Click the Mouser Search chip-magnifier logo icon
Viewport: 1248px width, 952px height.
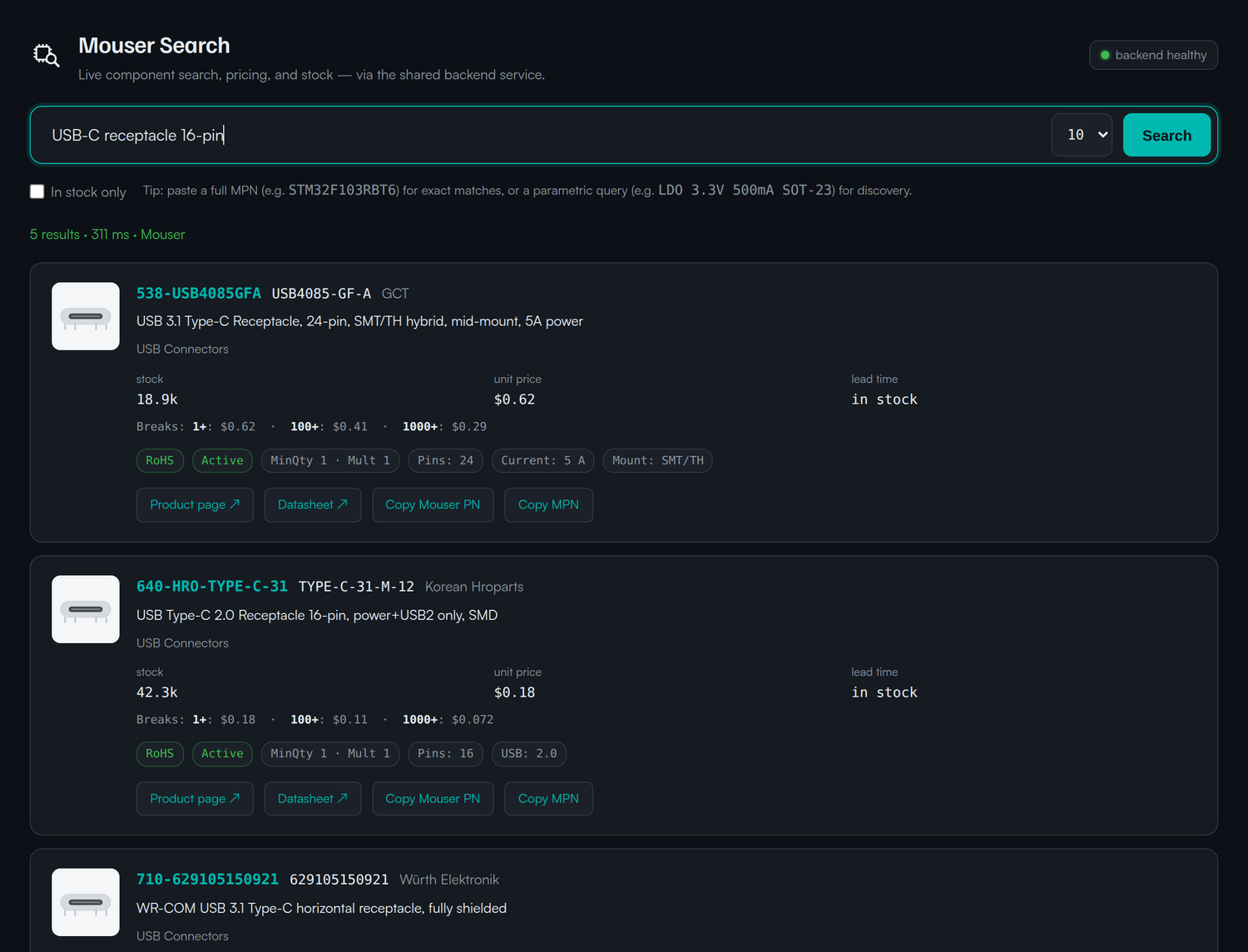coord(46,56)
